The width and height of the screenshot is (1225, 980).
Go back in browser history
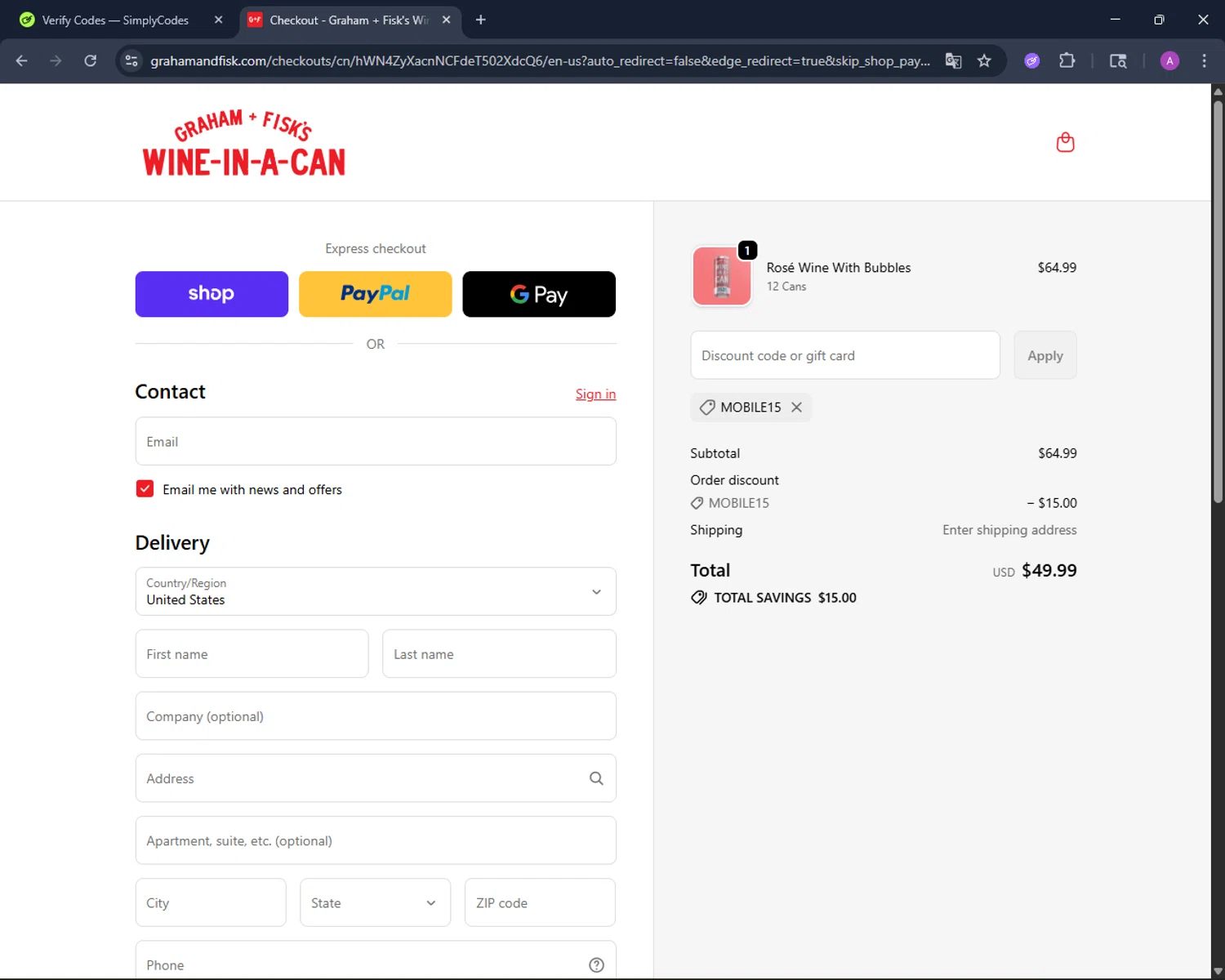click(x=22, y=60)
